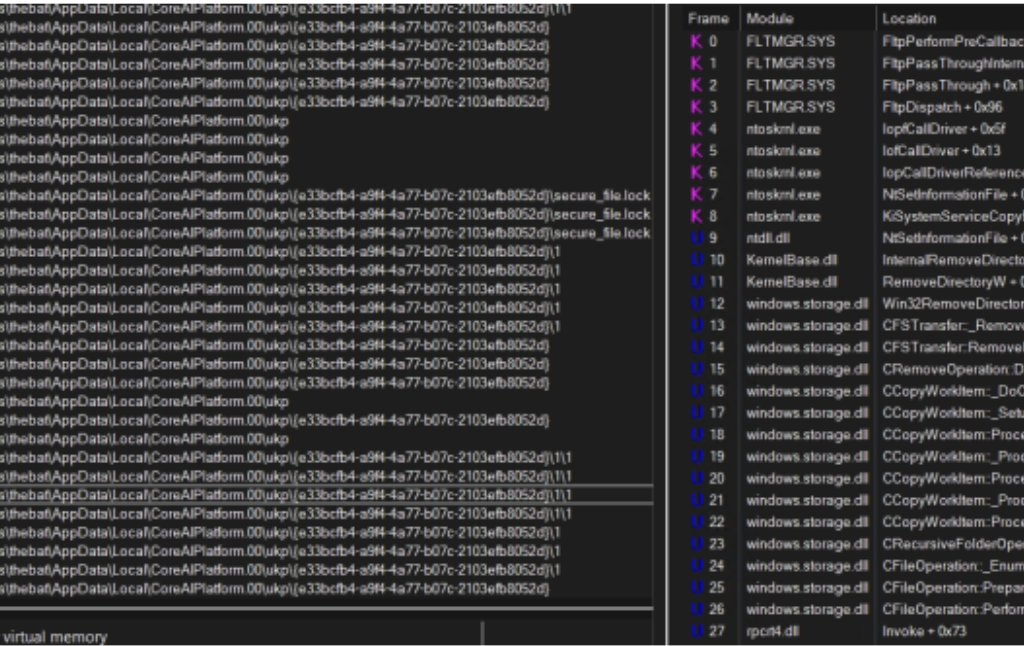
Task: Click the U icon on frame 20
Action: (696, 478)
